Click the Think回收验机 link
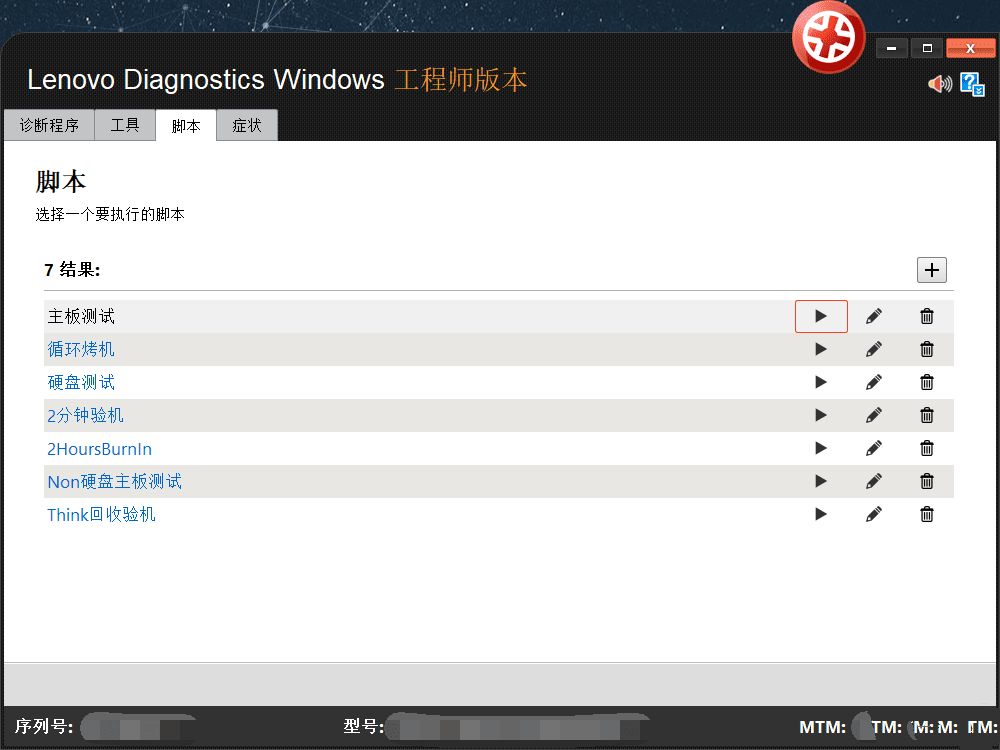Viewport: 1000px width, 750px height. point(102,515)
